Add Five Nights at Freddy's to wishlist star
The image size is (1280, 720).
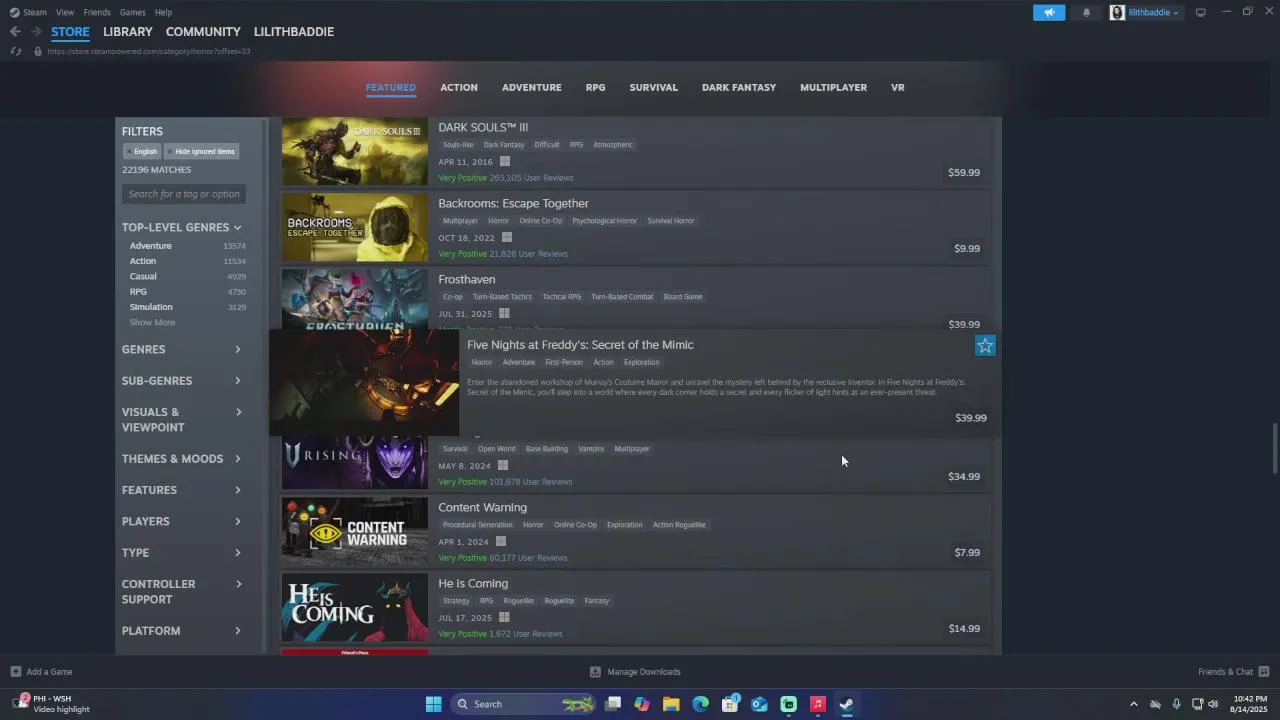[x=985, y=346]
